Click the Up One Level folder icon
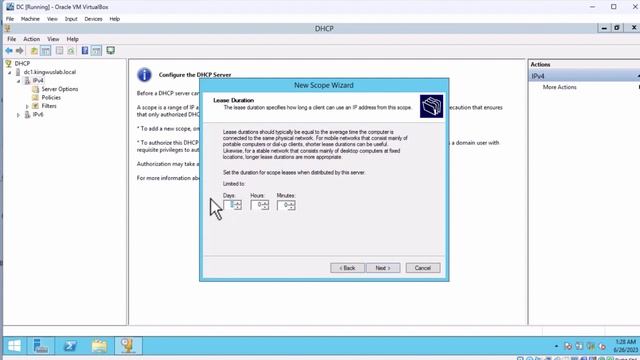 pos(34,51)
